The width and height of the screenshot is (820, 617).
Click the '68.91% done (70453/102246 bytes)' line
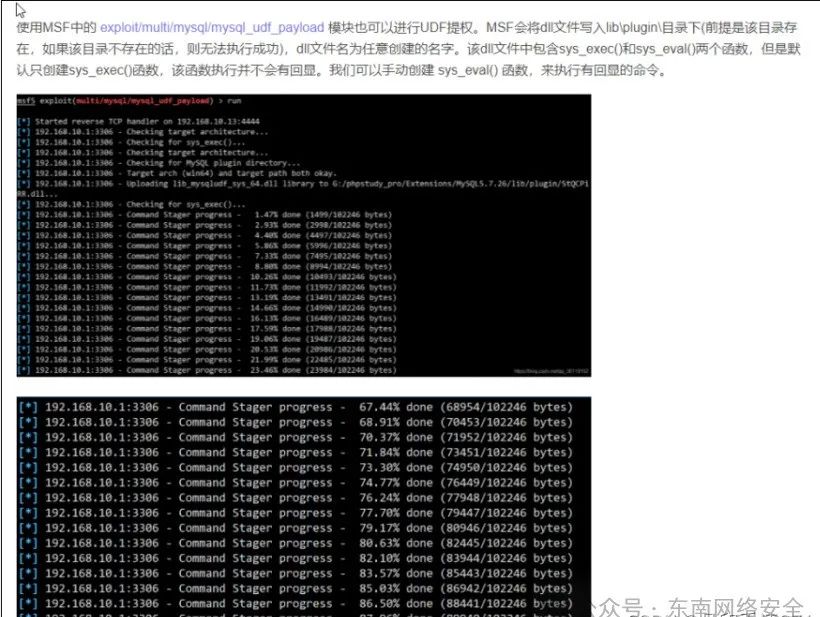point(295,422)
